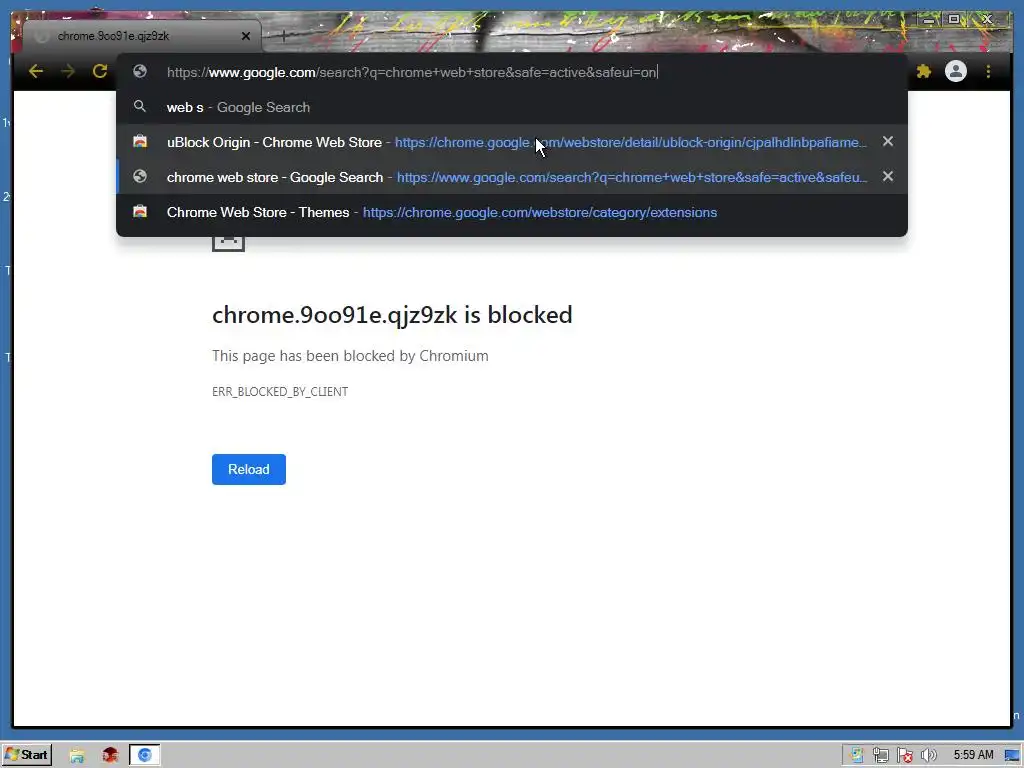Screen dimensions: 1024x768
Task: Click the web store icon on Themes row
Action: pos(140,212)
